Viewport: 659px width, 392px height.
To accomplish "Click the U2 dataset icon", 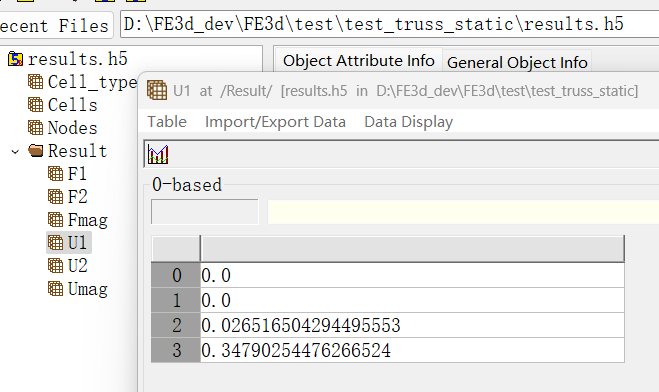I will [55, 266].
